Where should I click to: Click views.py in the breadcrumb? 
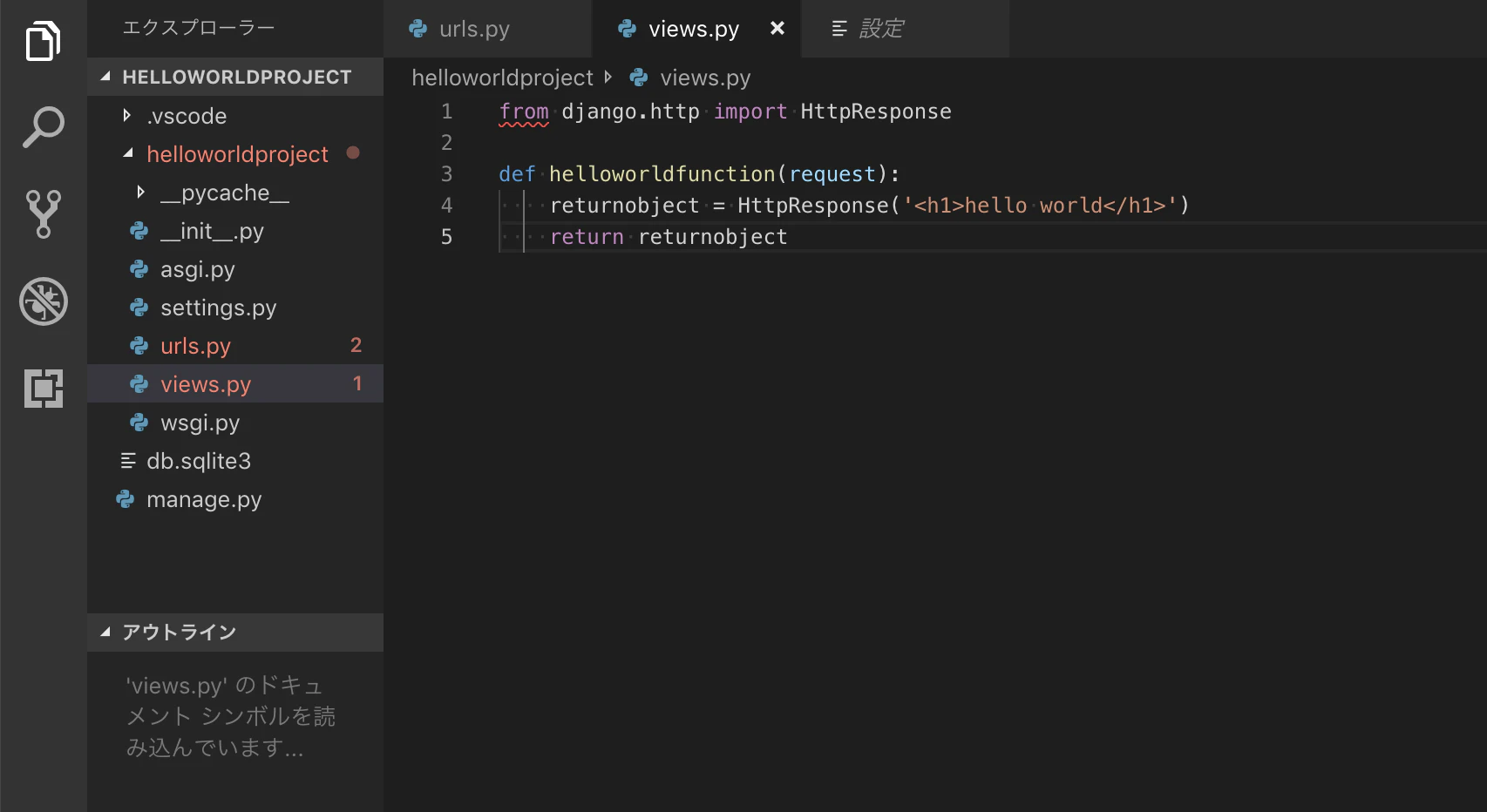[705, 78]
